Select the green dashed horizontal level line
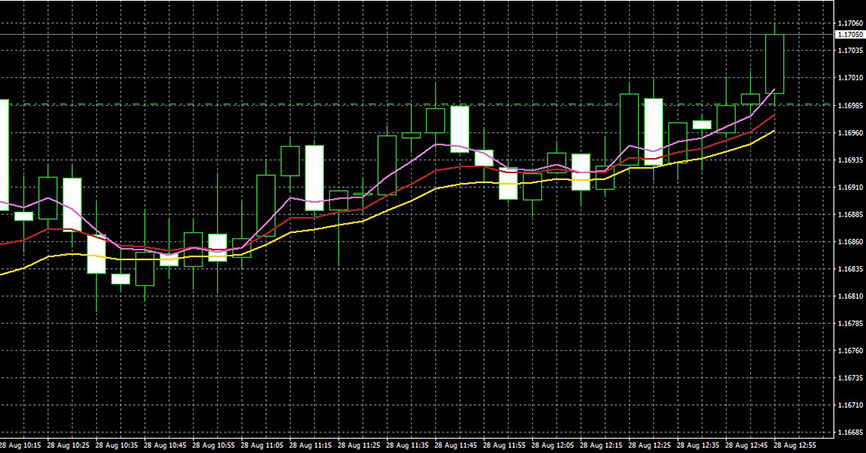Image resolution: width=866 pixels, height=453 pixels. (300, 104)
